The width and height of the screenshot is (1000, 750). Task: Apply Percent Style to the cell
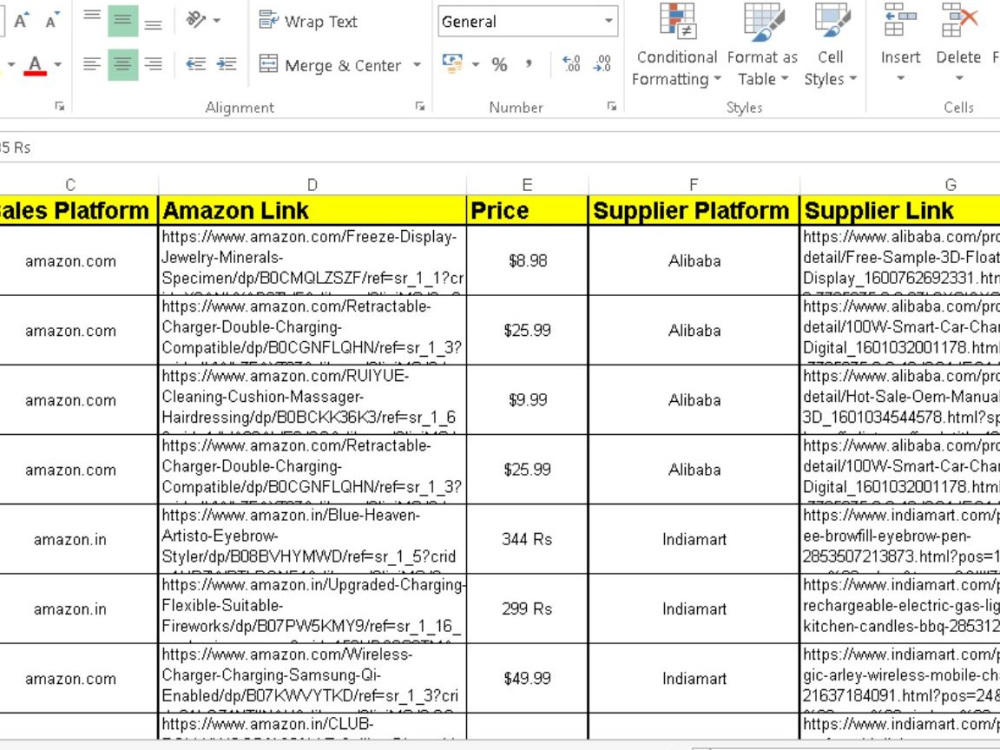point(499,64)
